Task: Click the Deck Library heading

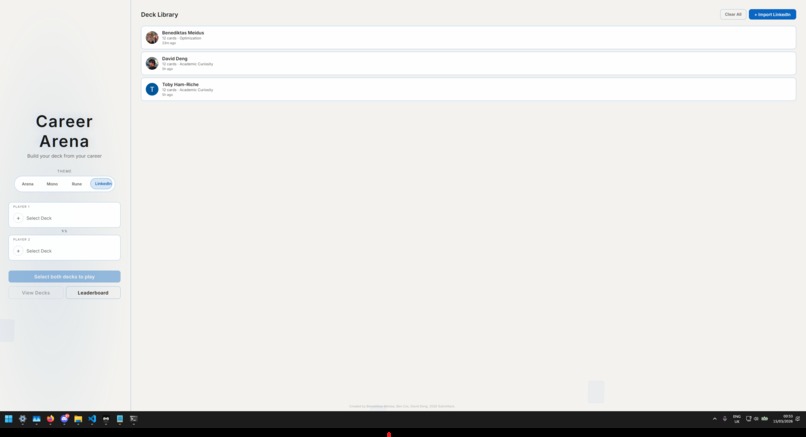Action: (159, 14)
